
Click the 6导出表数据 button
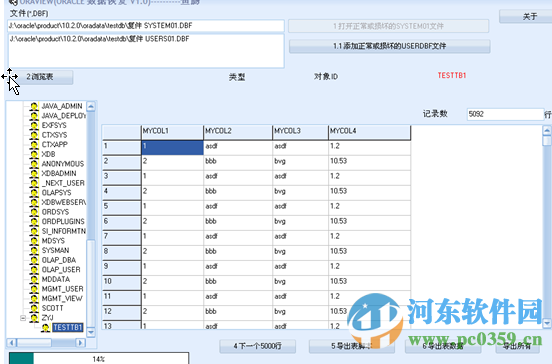[x=443, y=346]
